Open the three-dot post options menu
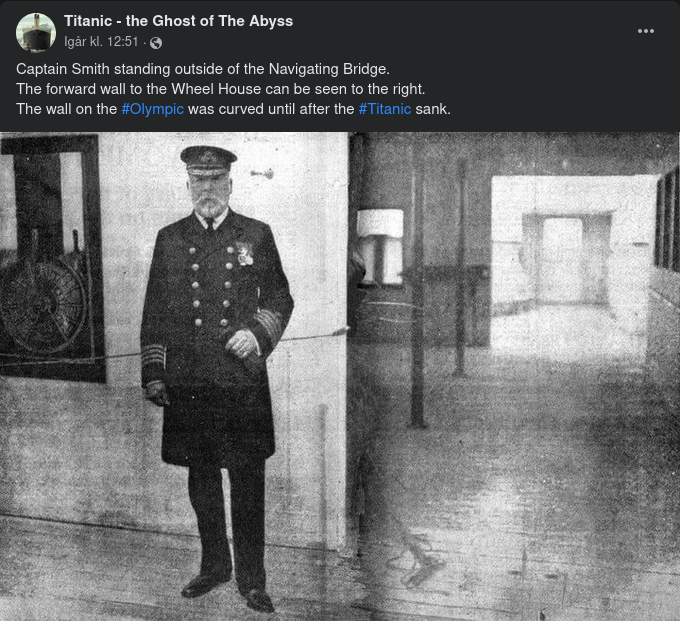This screenshot has width=680, height=621. [x=645, y=31]
